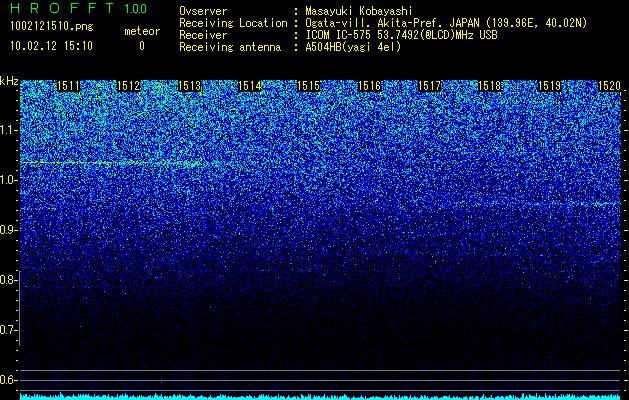This screenshot has height=400, width=629.
Task: Click the date stamp 10.02.12 15:10
Action: click(51, 46)
